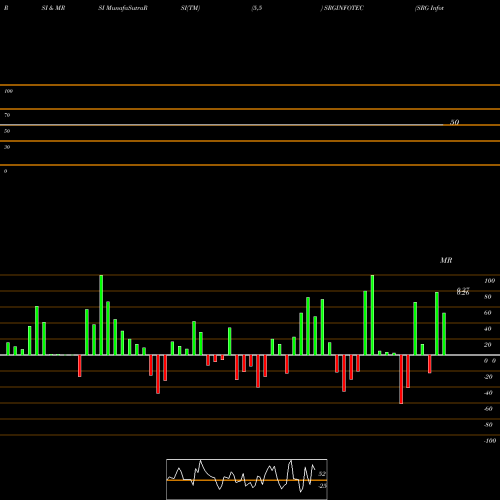Click the 'SI & MR' header text
This screenshot has height=500, width=500.
[x=53, y=8]
